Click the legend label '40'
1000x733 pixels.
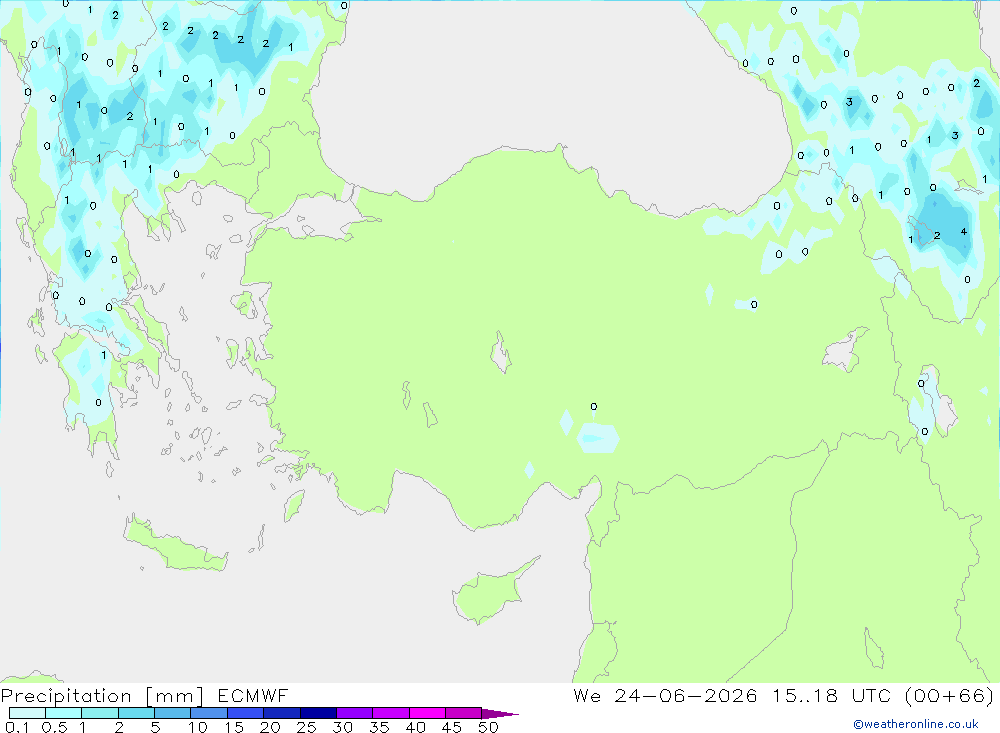(x=416, y=727)
